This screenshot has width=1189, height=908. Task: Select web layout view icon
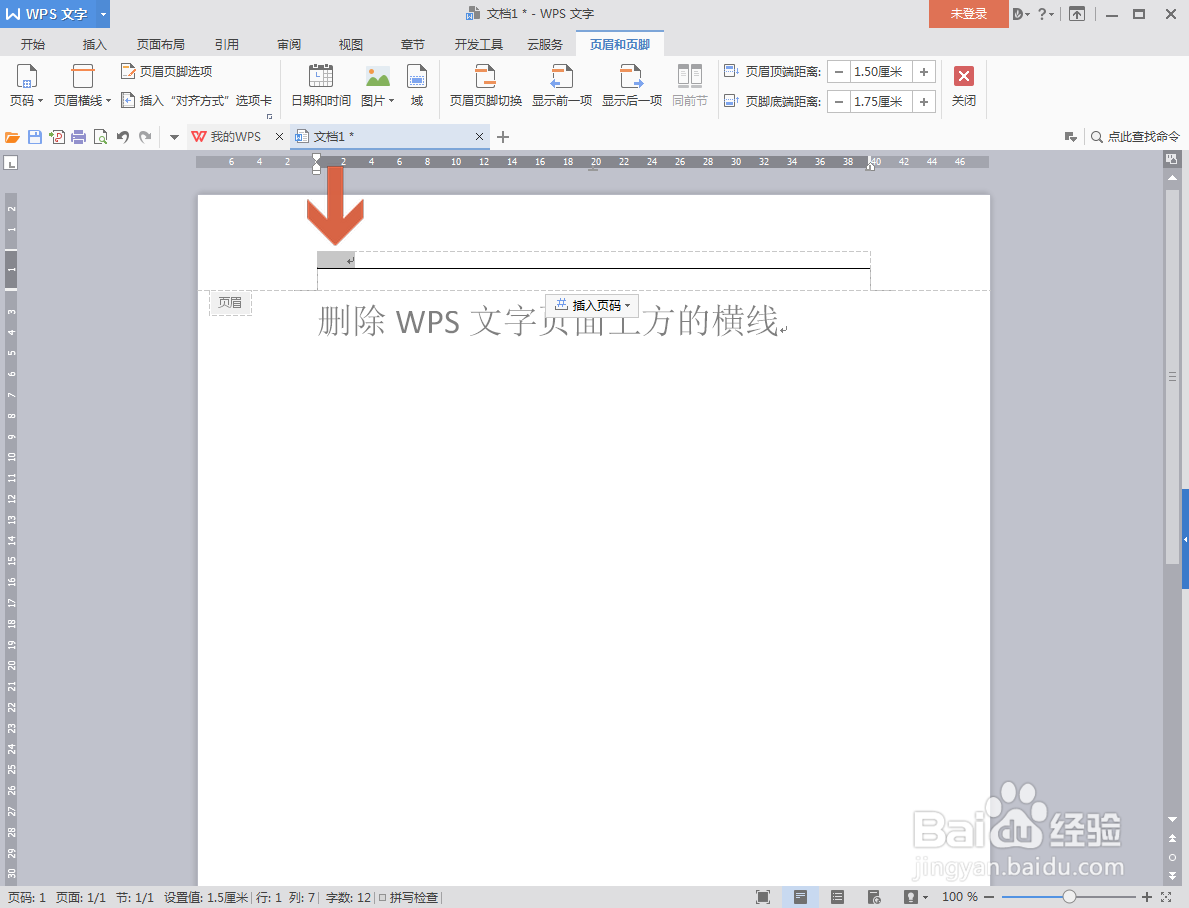874,897
